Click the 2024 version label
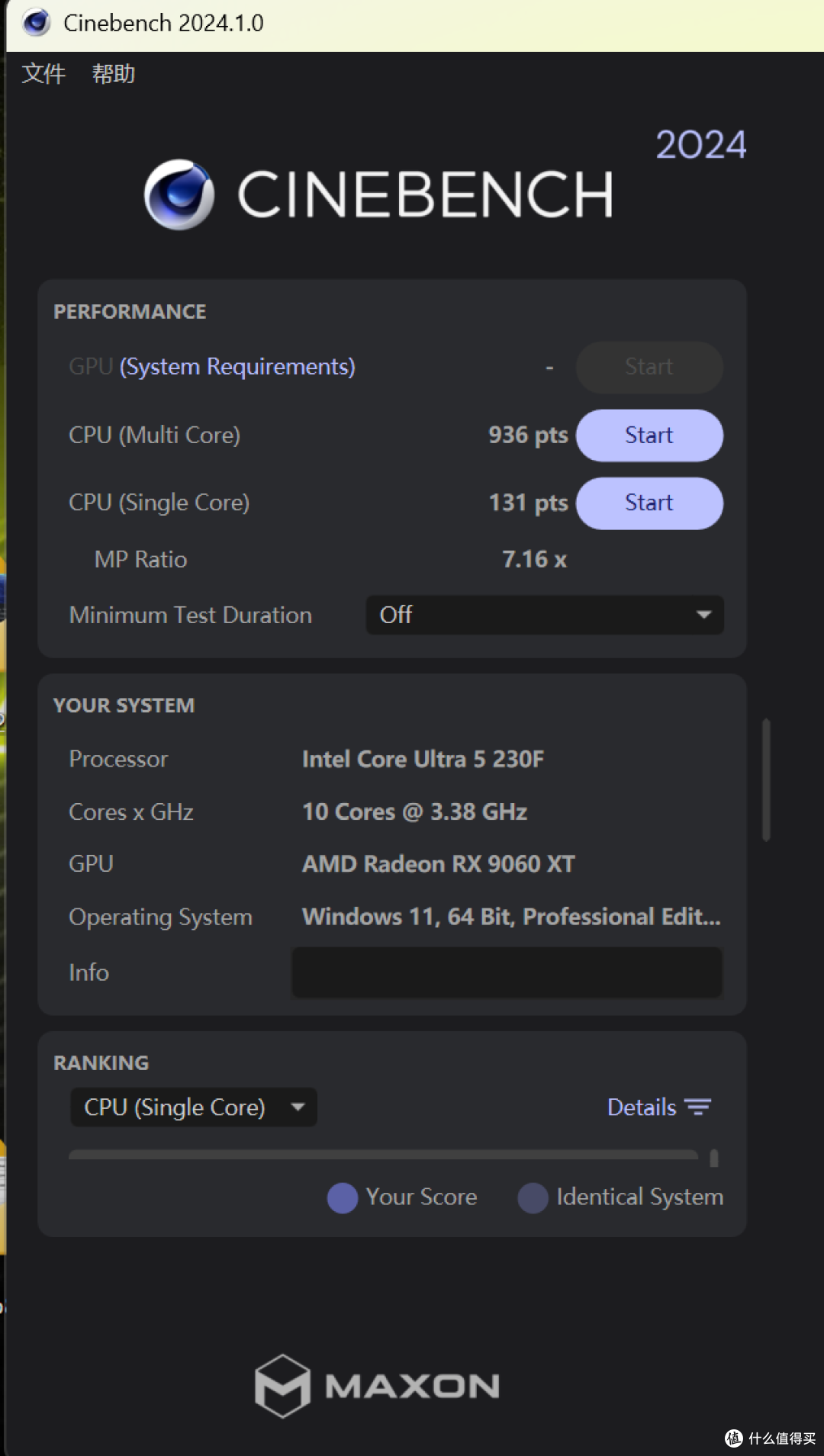Screen dimensions: 824x1456 tap(701, 145)
